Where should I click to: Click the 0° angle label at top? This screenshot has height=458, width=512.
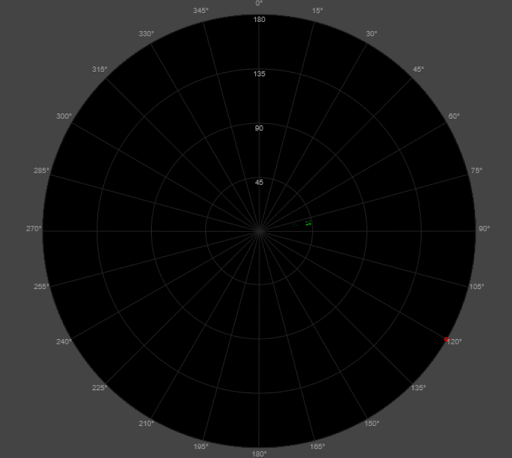259,3
